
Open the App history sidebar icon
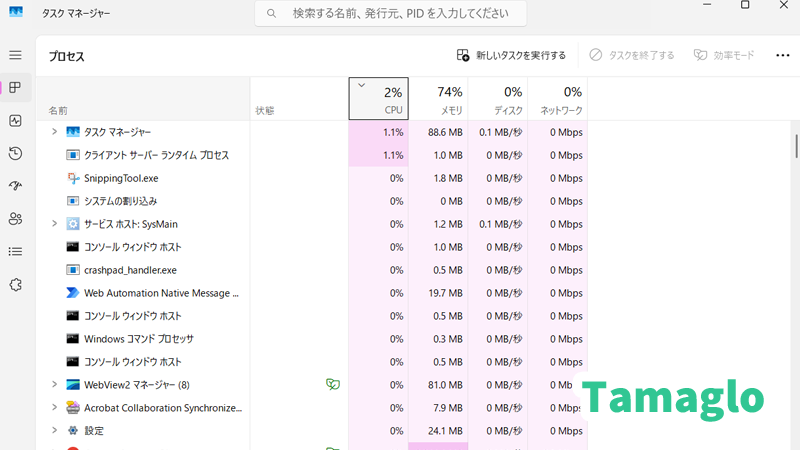15,153
